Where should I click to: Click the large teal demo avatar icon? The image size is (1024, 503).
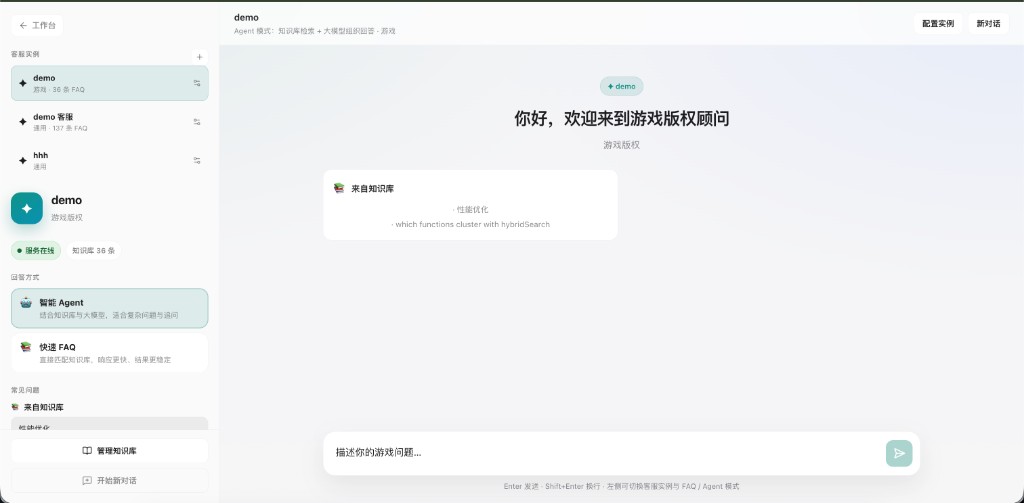pos(27,208)
